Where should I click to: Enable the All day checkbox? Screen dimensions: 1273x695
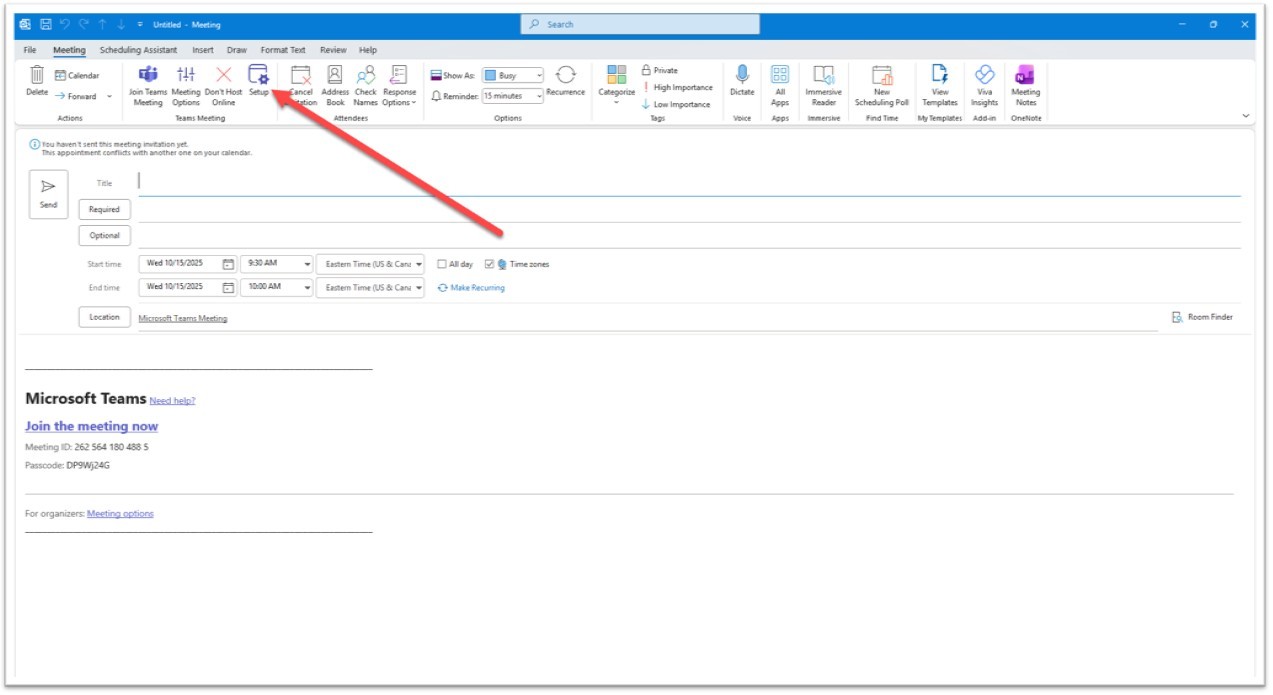click(442, 264)
